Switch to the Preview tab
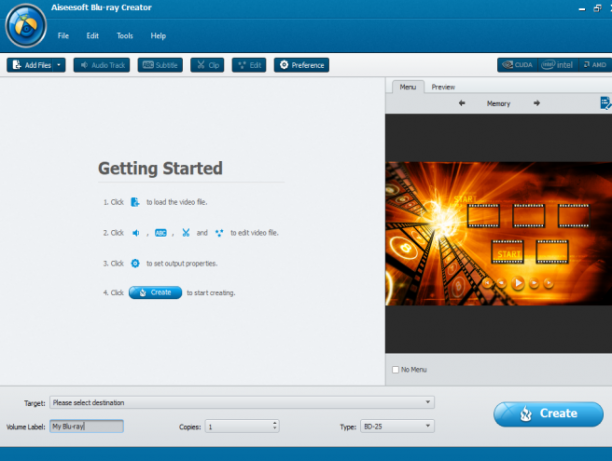This screenshot has height=461, width=612. (443, 87)
